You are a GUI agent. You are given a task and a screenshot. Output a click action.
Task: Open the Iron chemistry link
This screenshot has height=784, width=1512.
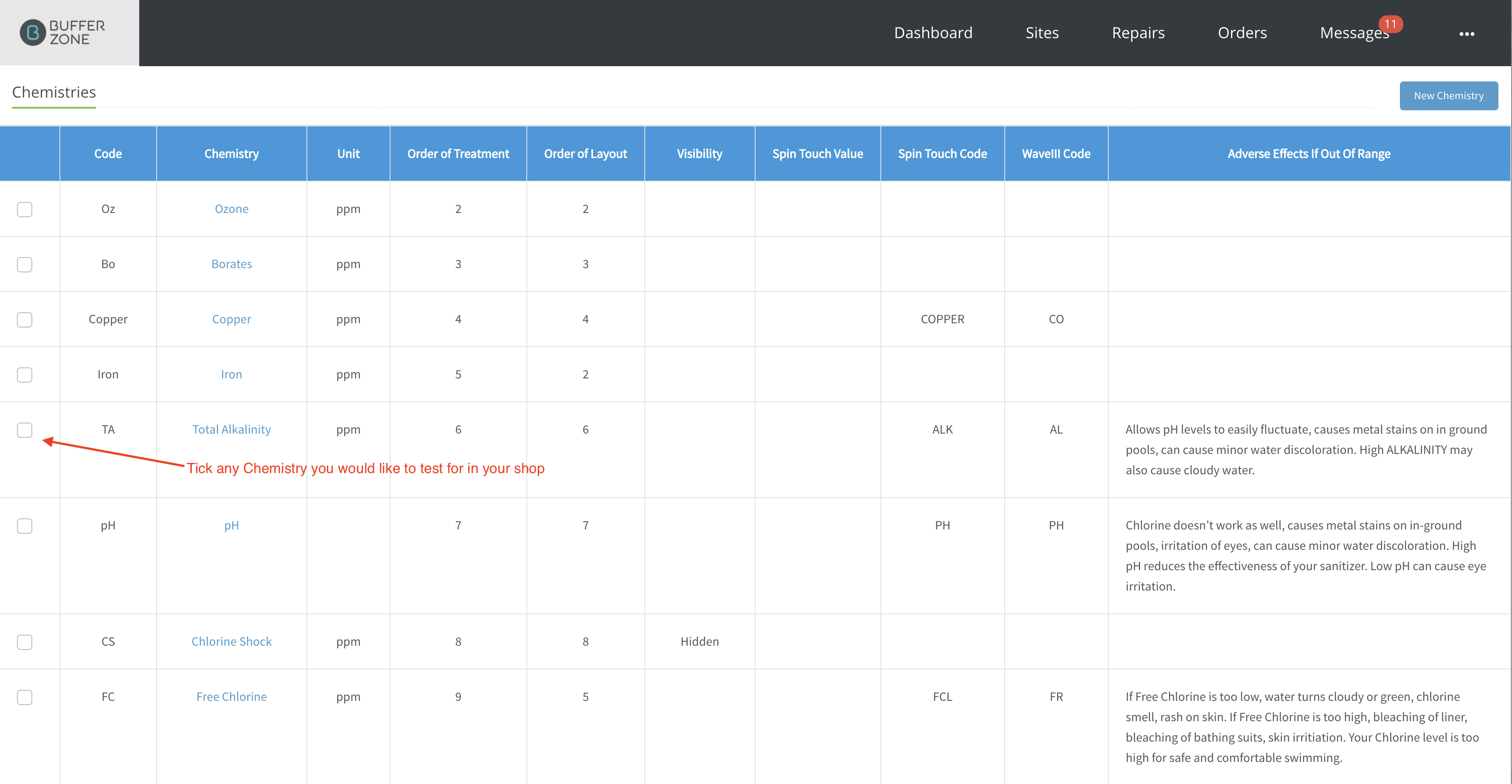pyautogui.click(x=231, y=375)
